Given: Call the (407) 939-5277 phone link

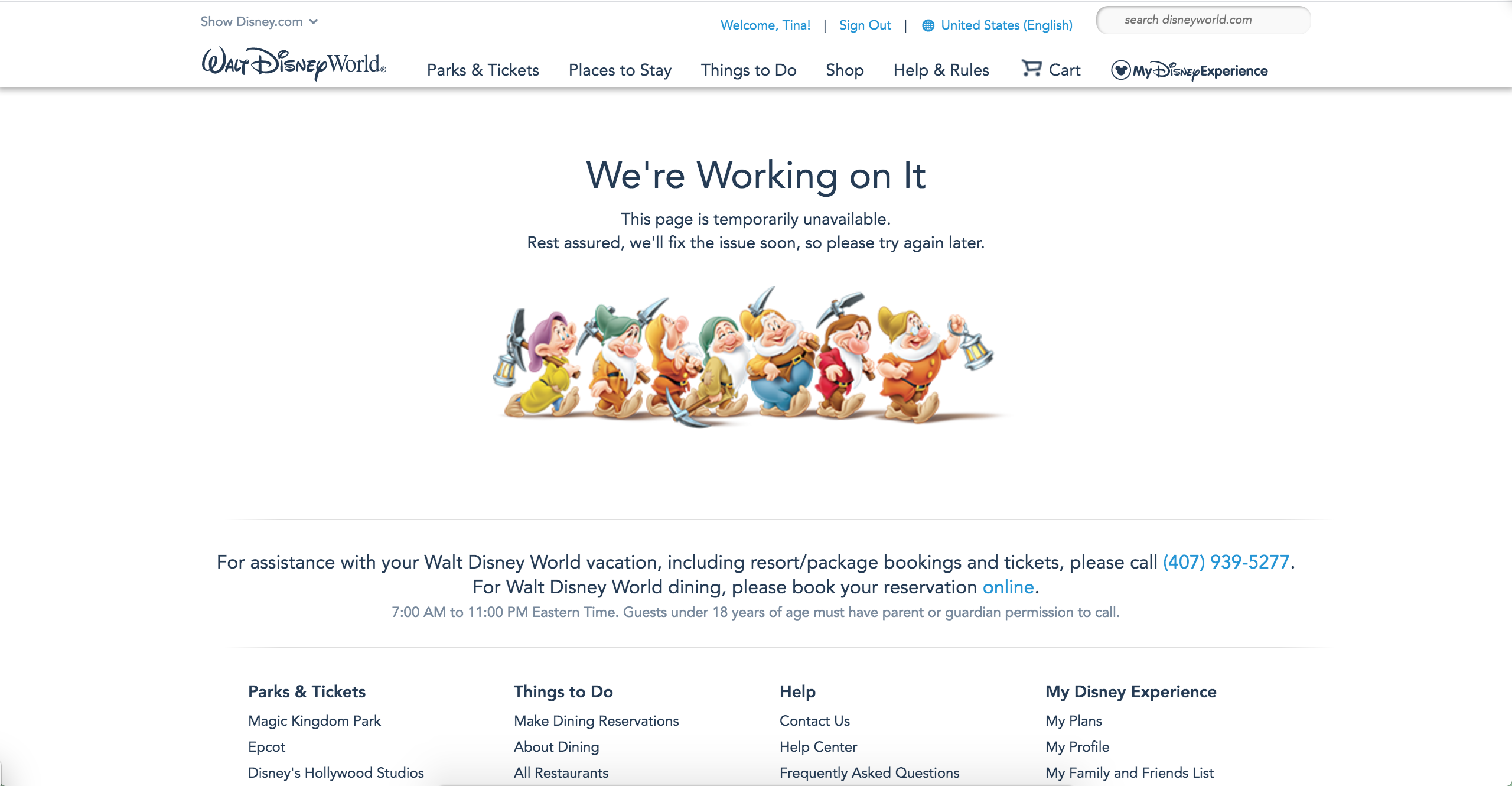Looking at the screenshot, I should click(1226, 562).
